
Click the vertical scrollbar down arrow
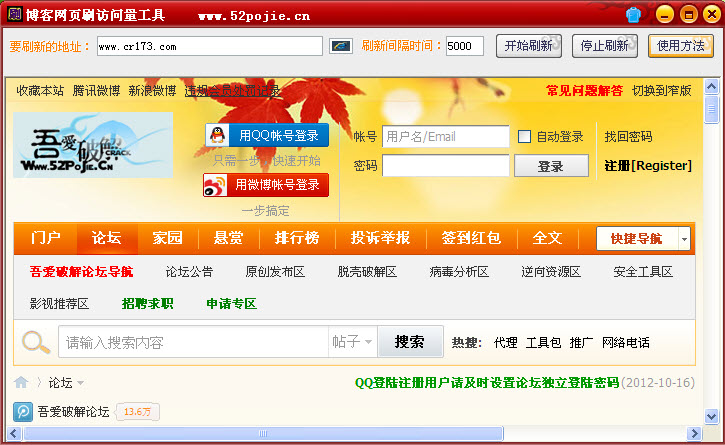(x=712, y=416)
